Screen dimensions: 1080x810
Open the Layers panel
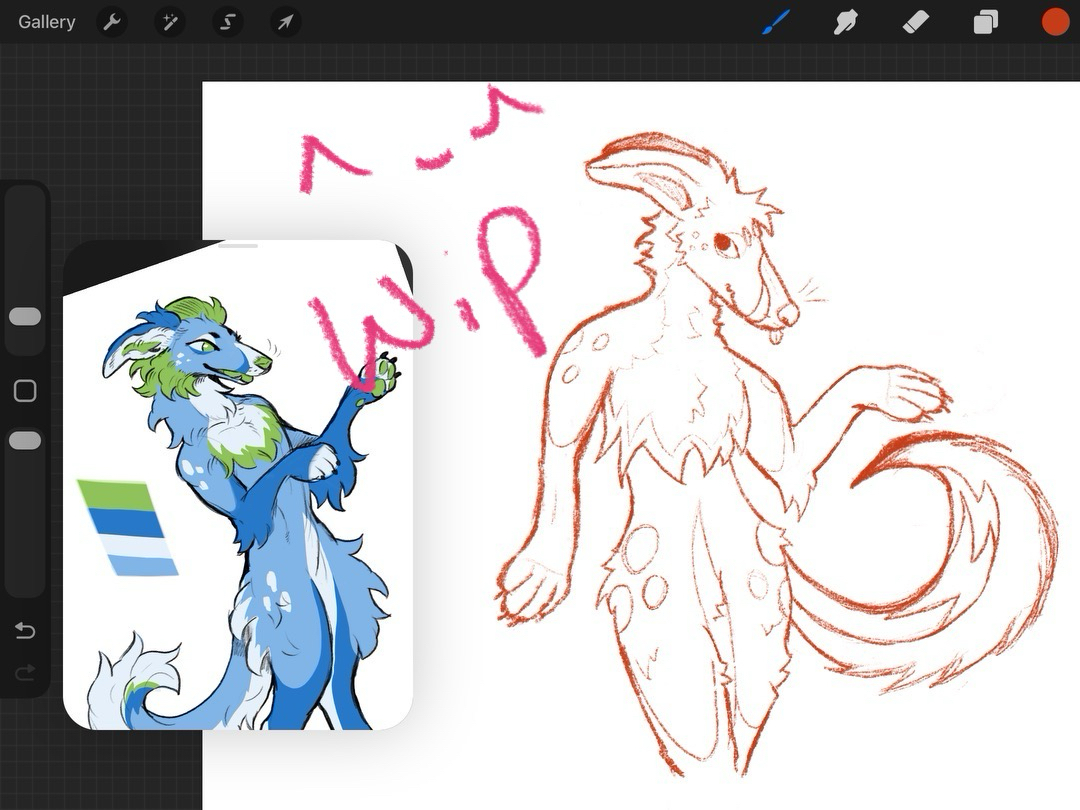click(x=986, y=22)
